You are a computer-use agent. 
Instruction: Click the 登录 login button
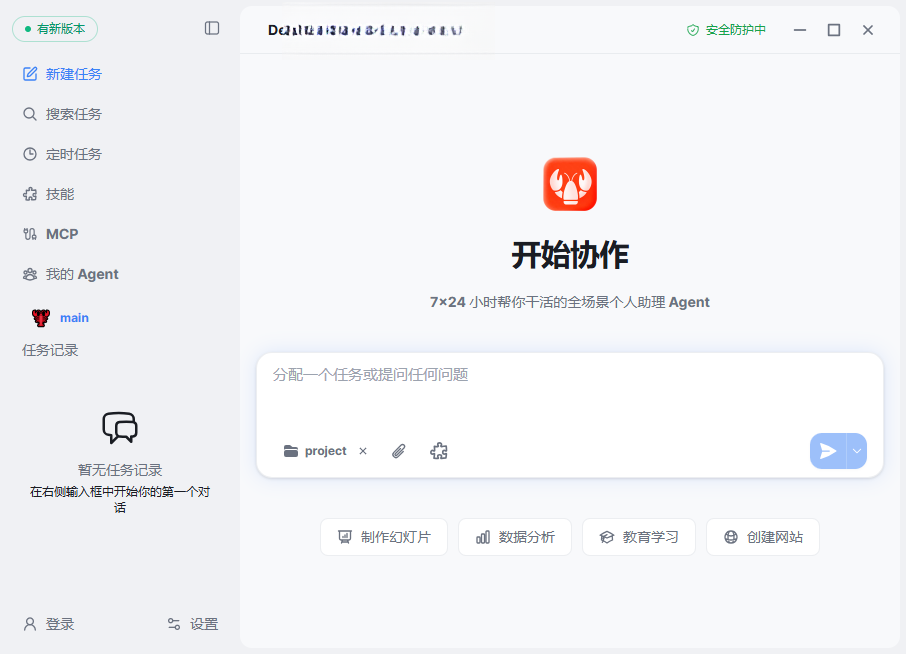tap(49, 624)
